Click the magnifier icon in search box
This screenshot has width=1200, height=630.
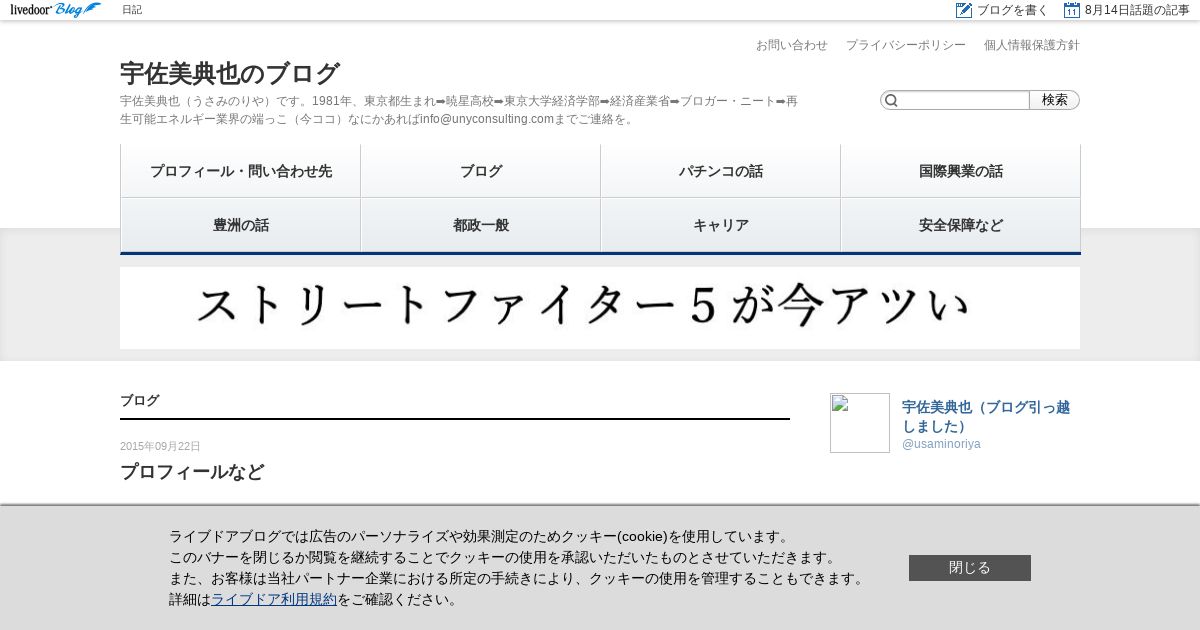pyautogui.click(x=891, y=100)
